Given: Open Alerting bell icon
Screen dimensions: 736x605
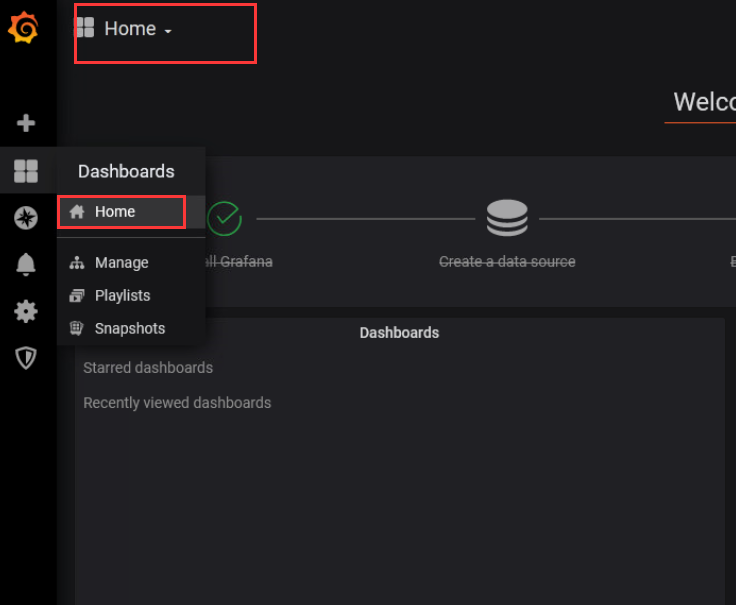Looking at the screenshot, I should (x=26, y=264).
